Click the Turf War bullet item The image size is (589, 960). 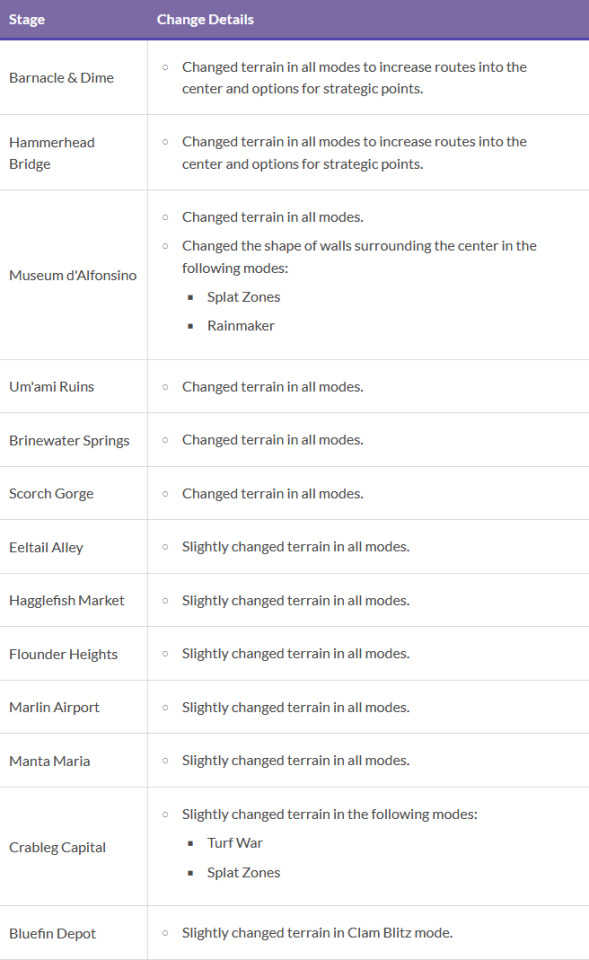[234, 843]
